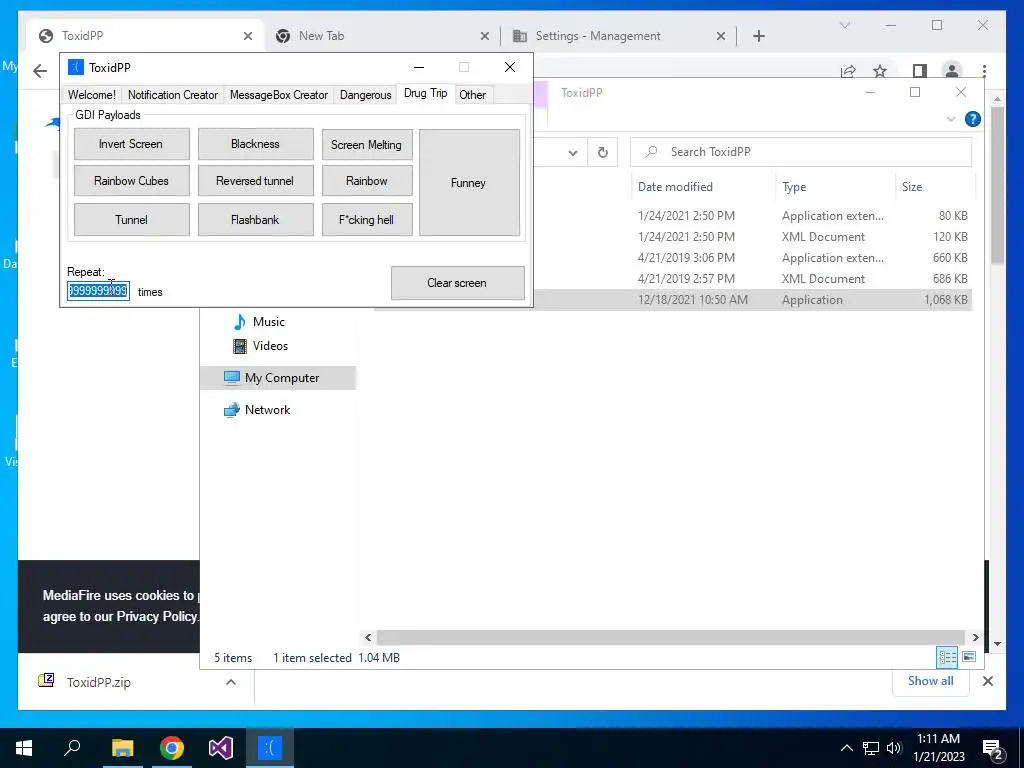Open the Welcome! tab in ToxidPP
This screenshot has width=1024, height=768.
coord(91,95)
